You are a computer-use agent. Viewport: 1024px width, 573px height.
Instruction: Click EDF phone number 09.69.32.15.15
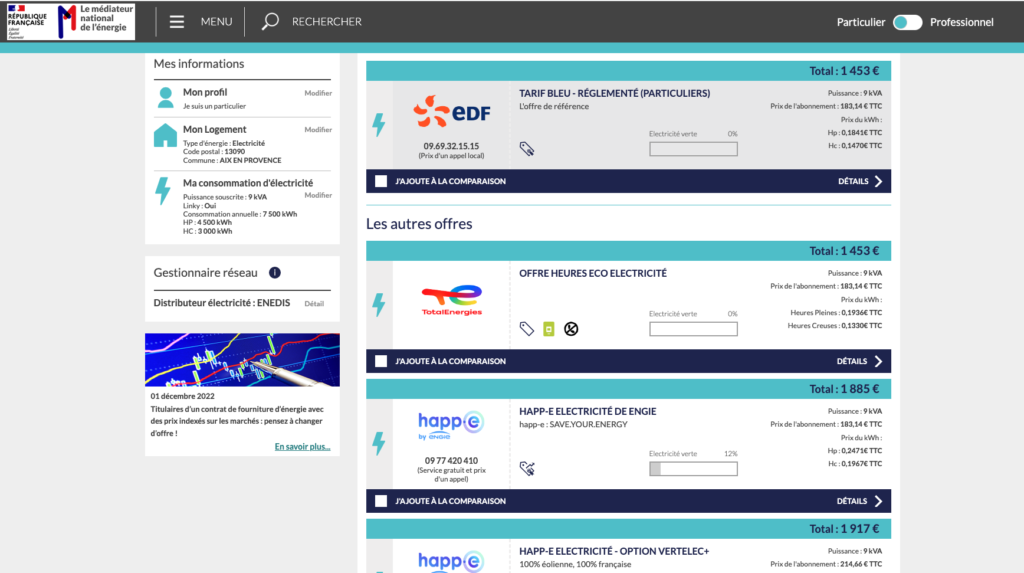pos(451,146)
